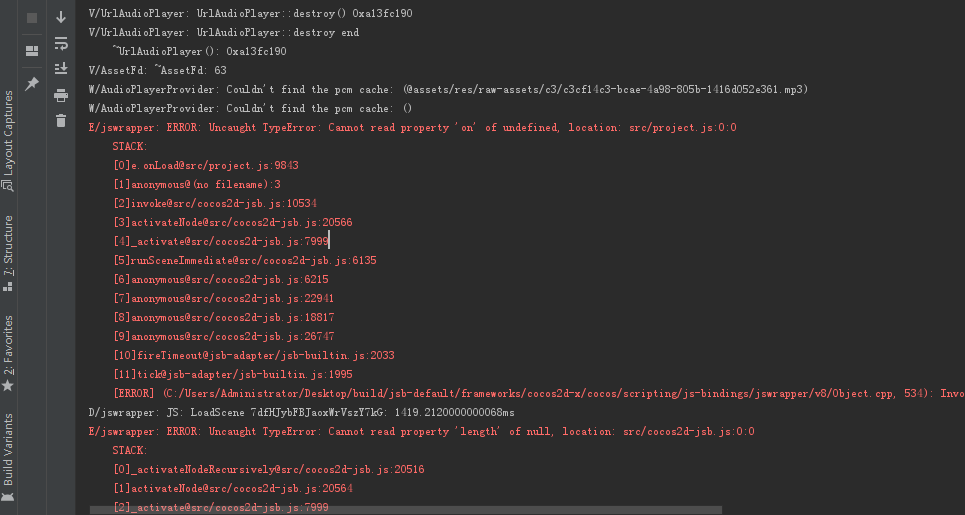Click the print icon
The image size is (965, 515).
point(61,95)
